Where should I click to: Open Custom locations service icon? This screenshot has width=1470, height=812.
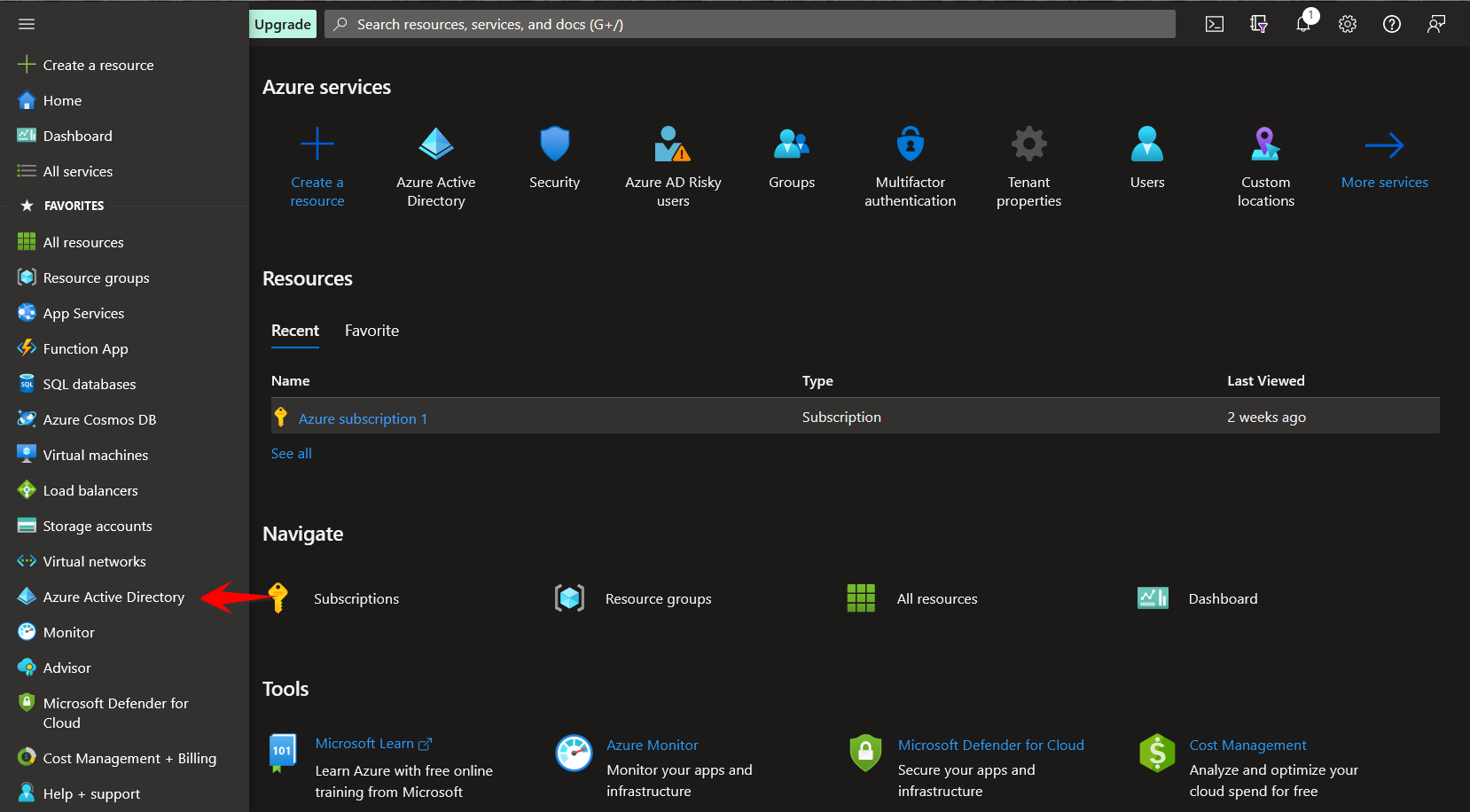(x=1266, y=144)
